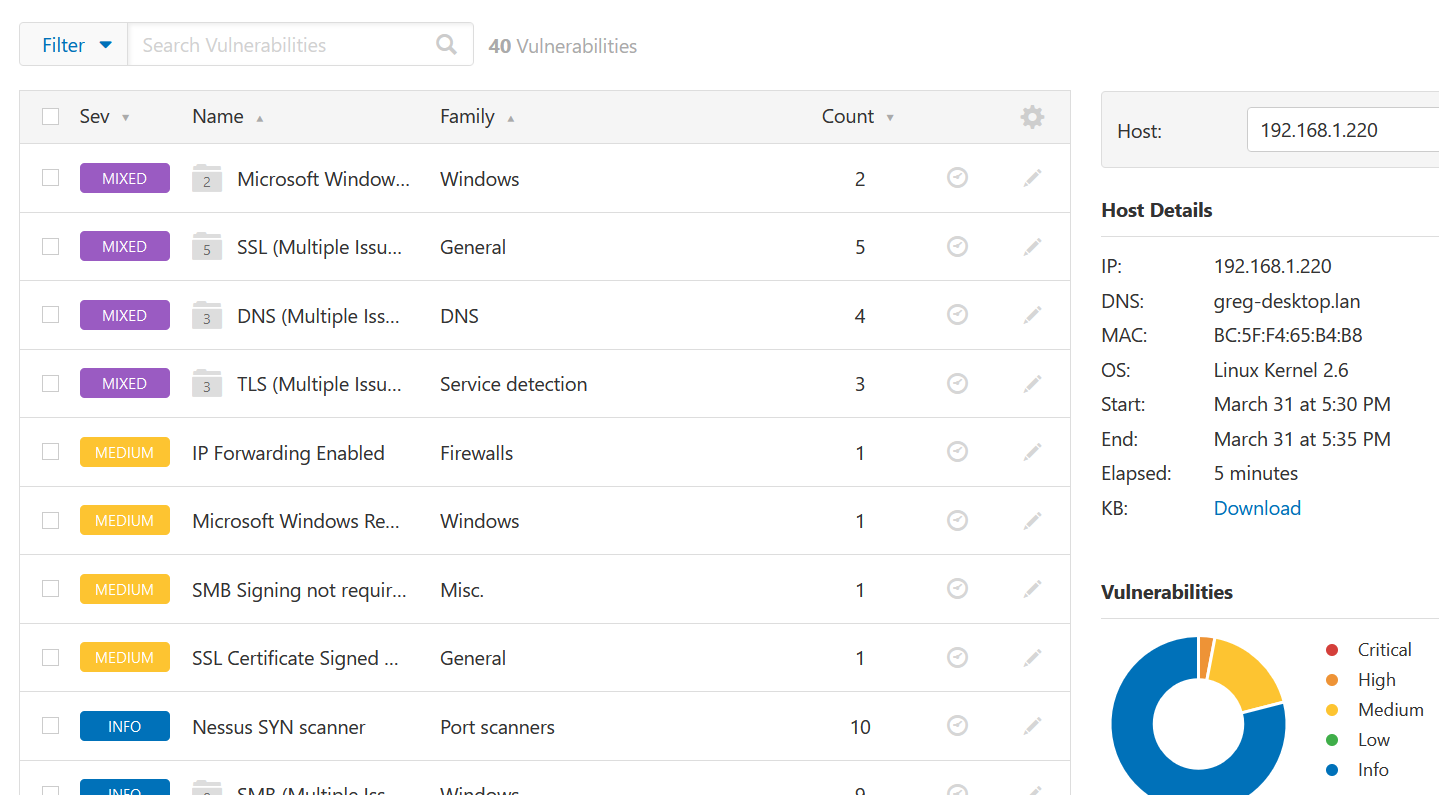Screen dimensions: 1439x795
Task: Sort table by Family column header
Action: point(467,117)
